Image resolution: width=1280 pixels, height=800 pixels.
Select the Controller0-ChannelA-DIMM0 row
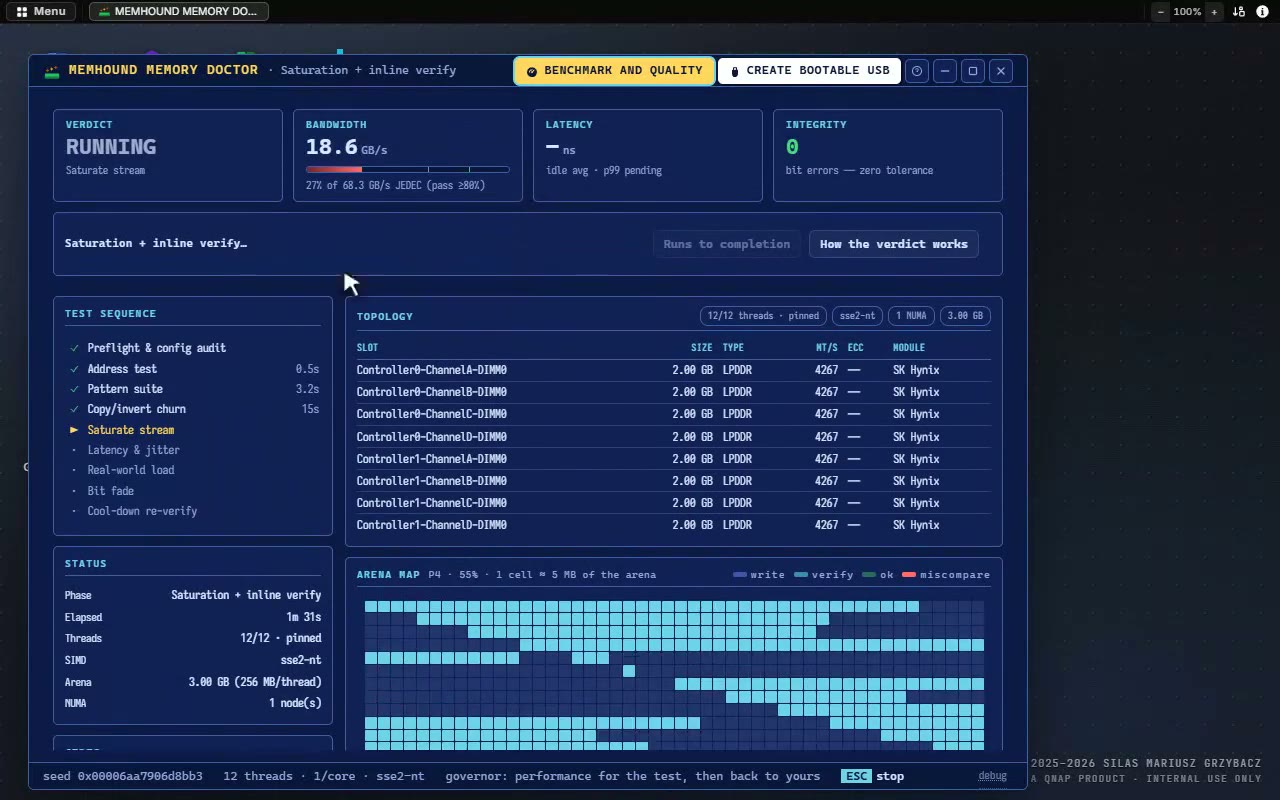(674, 370)
